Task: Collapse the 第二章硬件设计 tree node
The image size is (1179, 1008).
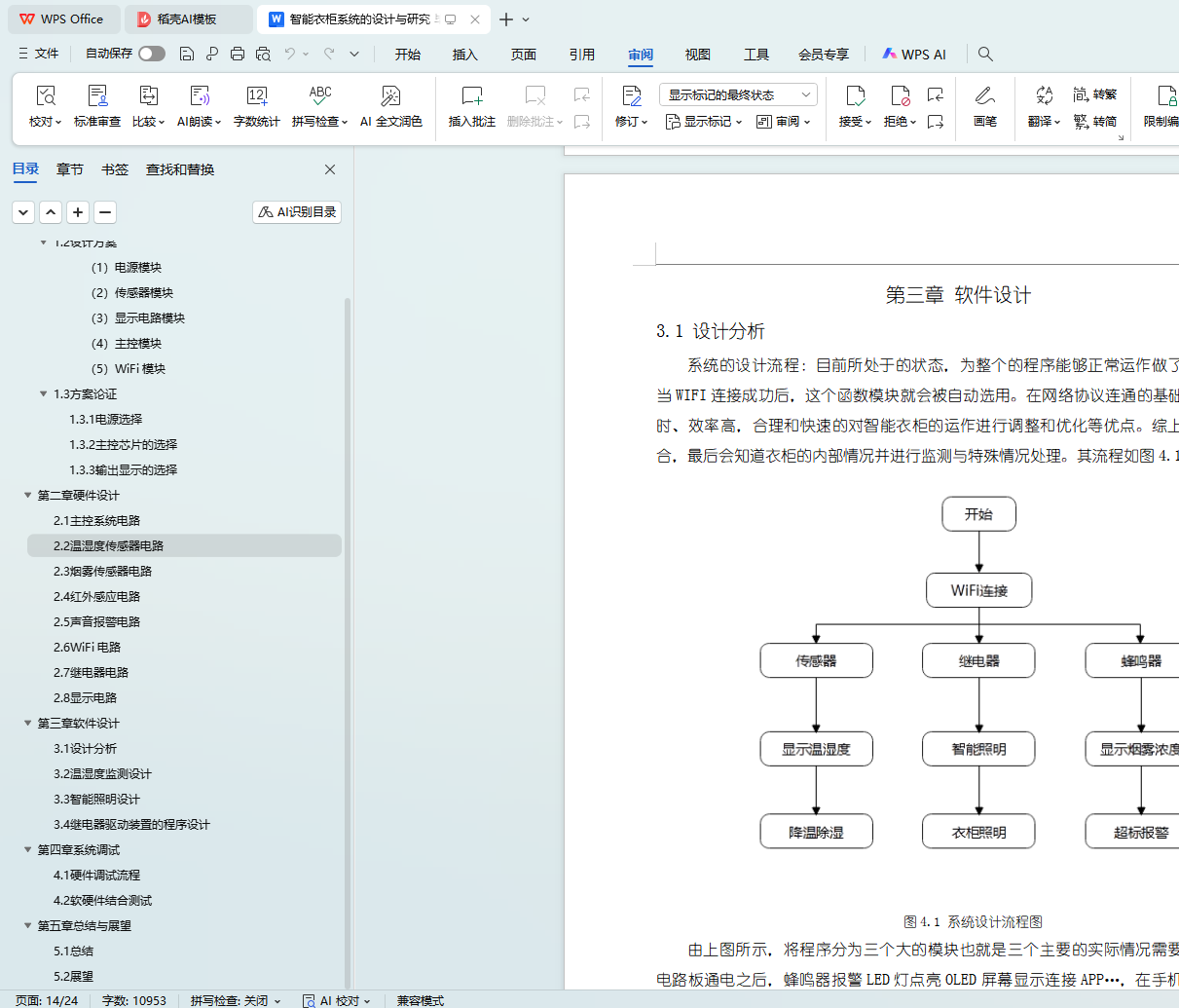Action: pyautogui.click(x=28, y=496)
